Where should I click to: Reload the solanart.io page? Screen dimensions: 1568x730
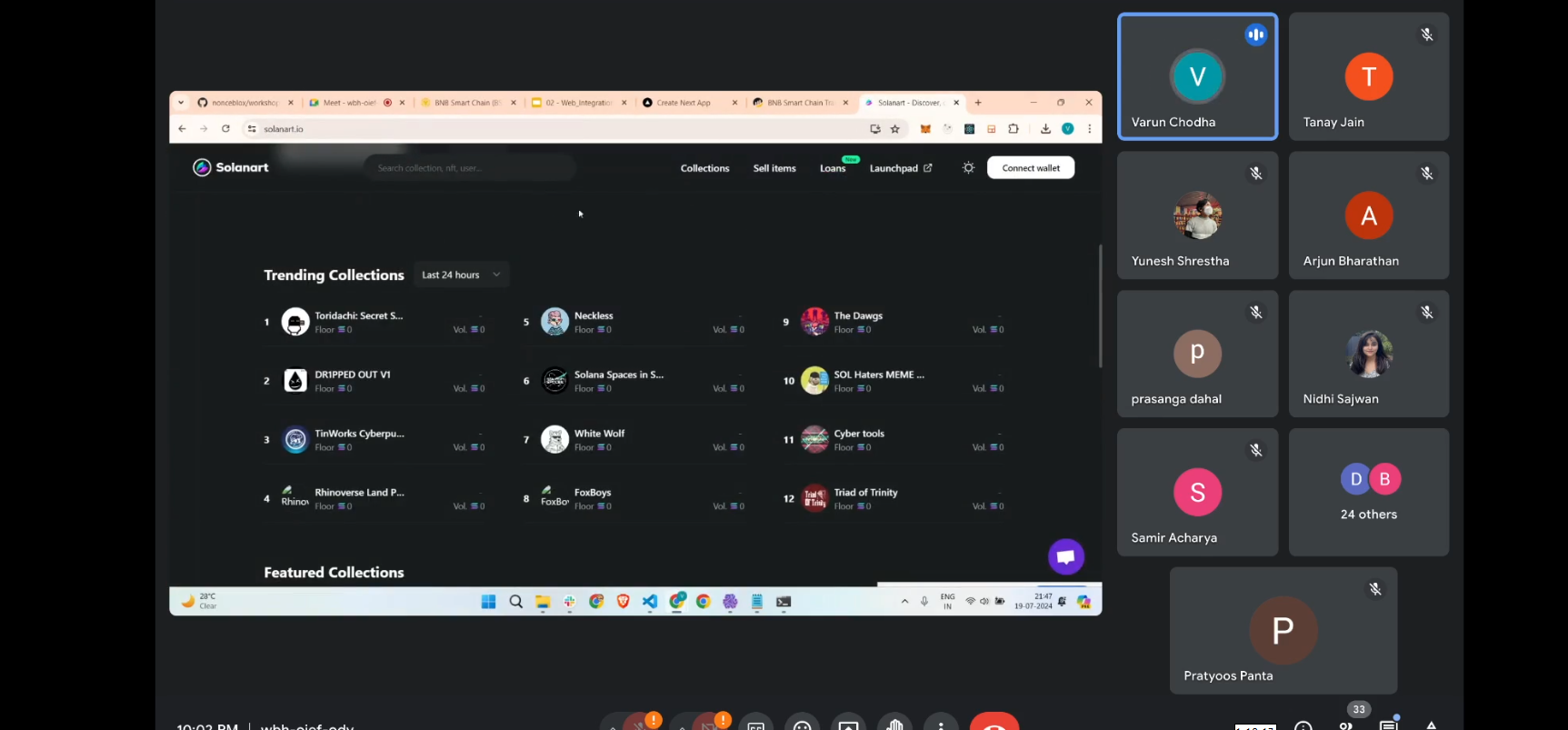[x=225, y=129]
